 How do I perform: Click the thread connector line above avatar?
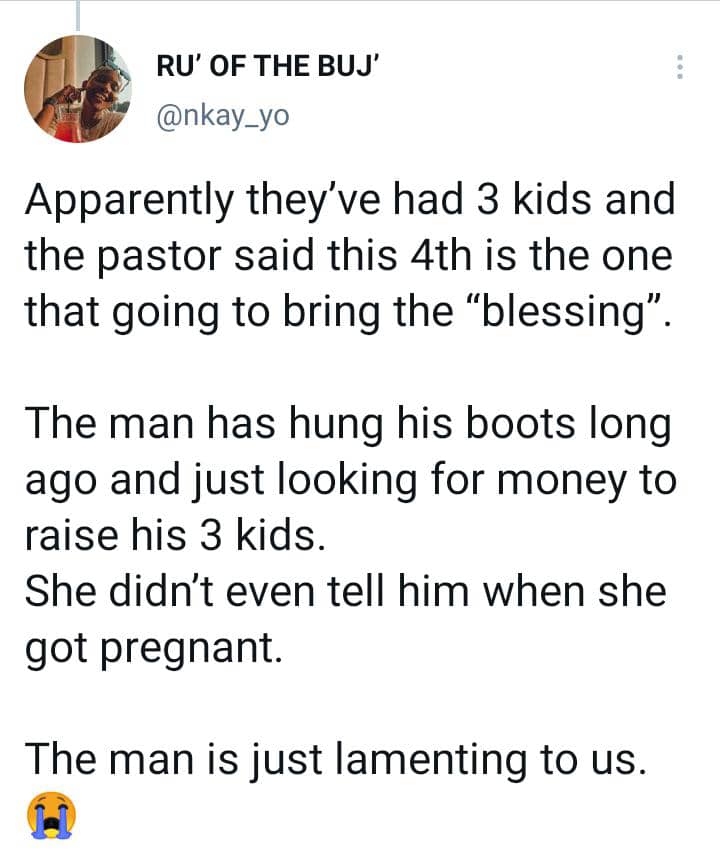tap(77, 14)
